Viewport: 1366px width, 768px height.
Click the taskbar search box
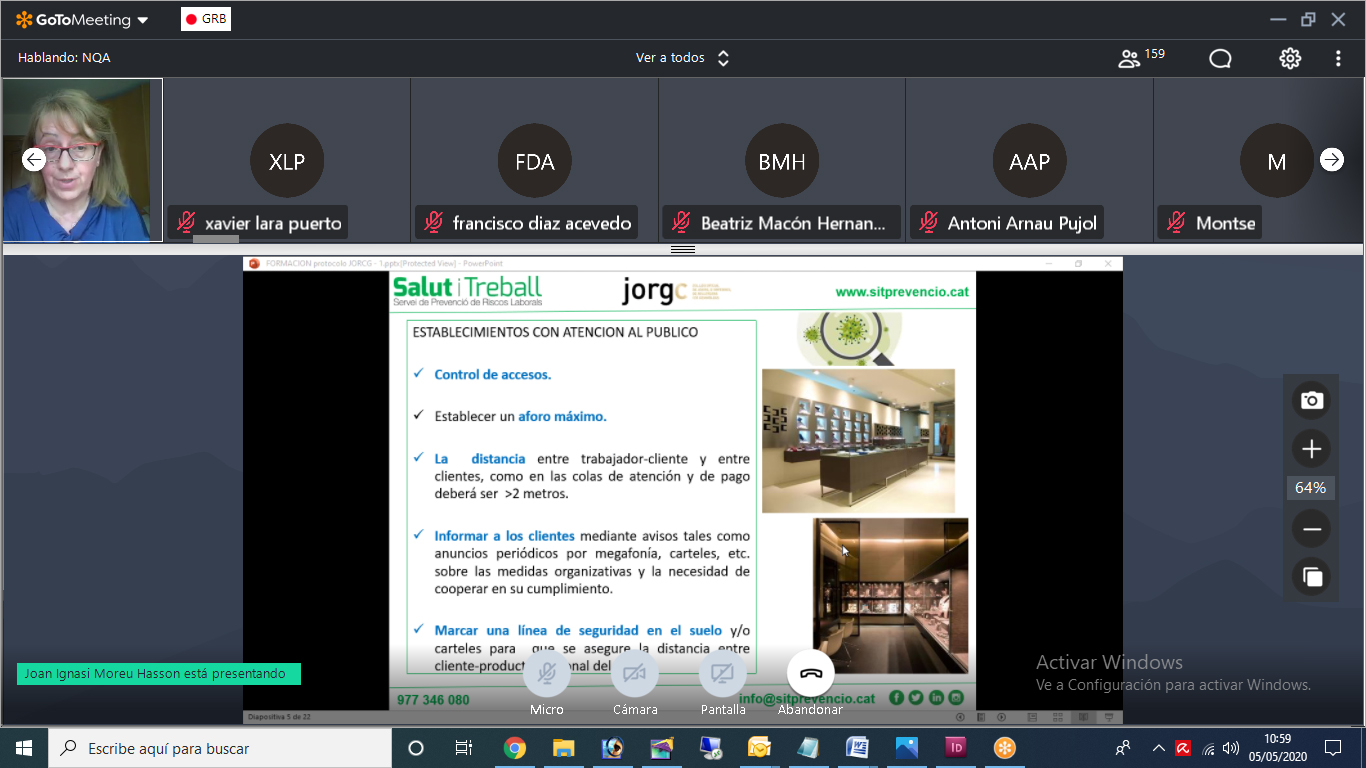220,748
